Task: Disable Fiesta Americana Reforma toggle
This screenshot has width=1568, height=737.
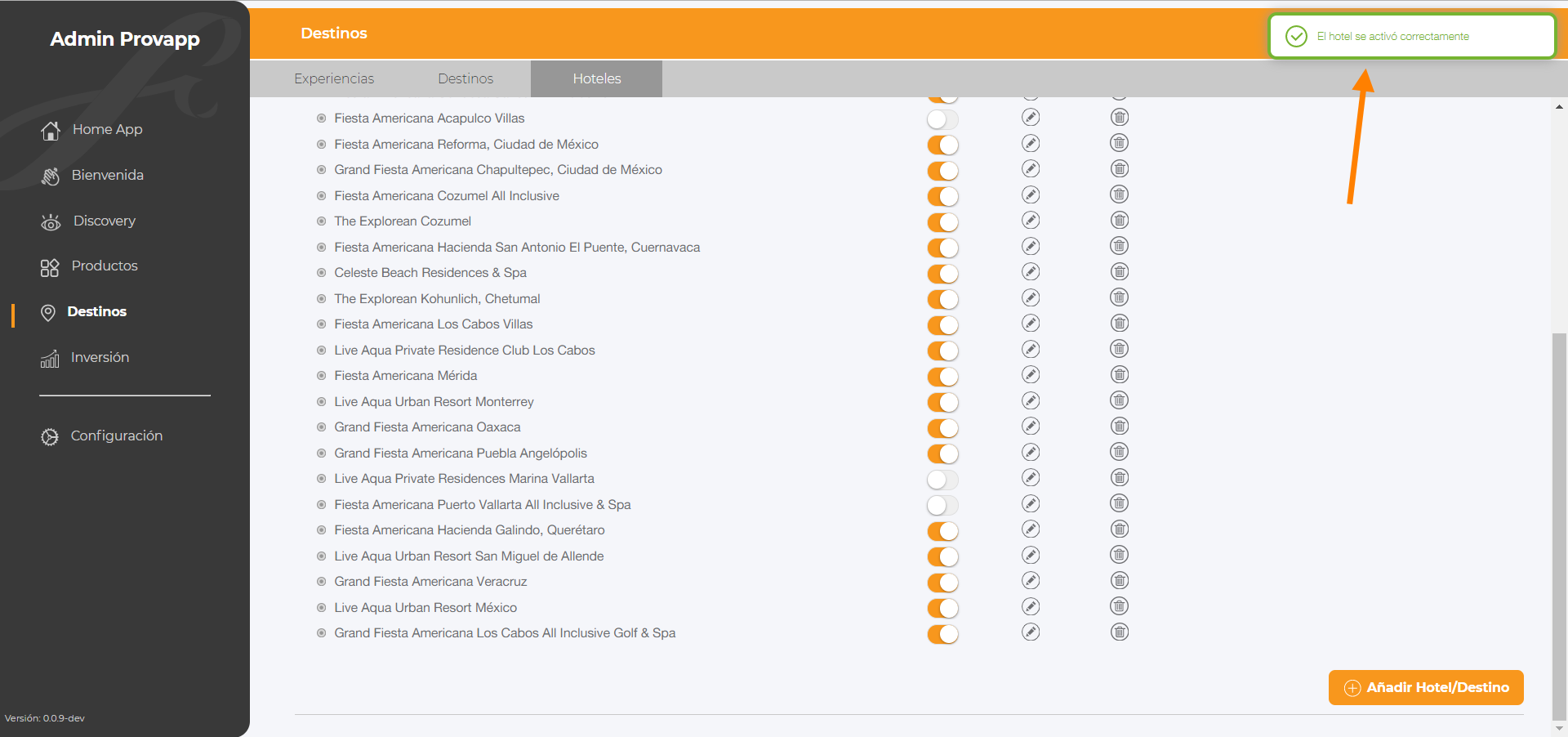Action: [942, 145]
